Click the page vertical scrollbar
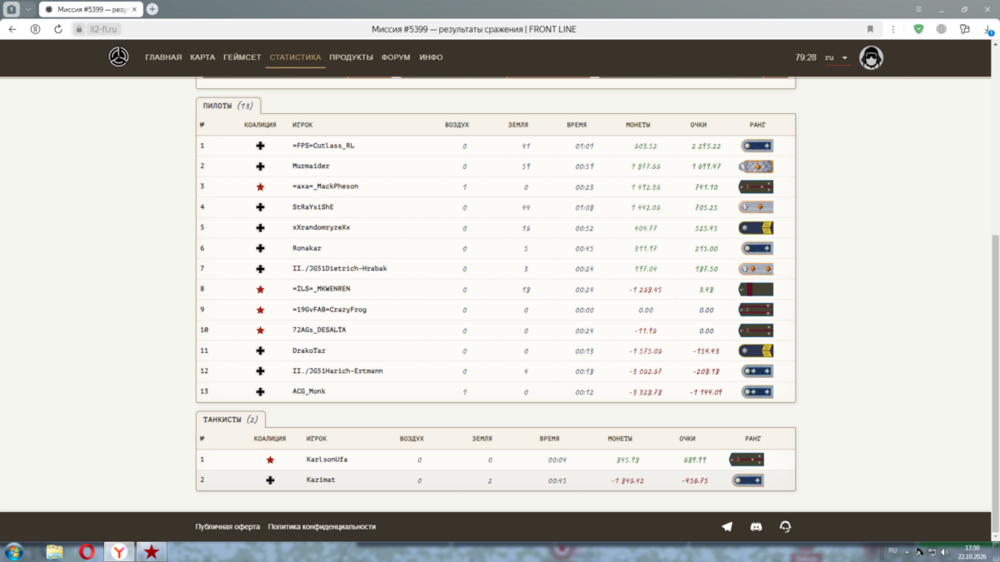 (x=995, y=383)
